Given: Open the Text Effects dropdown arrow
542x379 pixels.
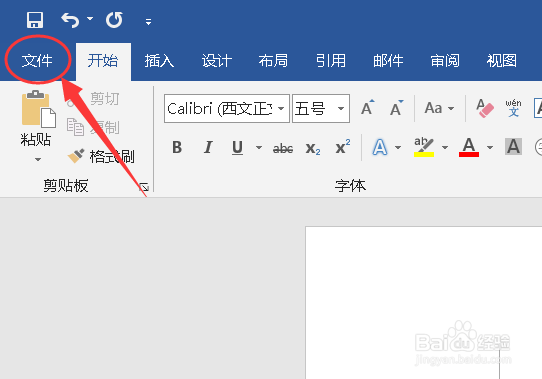Looking at the screenshot, I should (x=398, y=148).
